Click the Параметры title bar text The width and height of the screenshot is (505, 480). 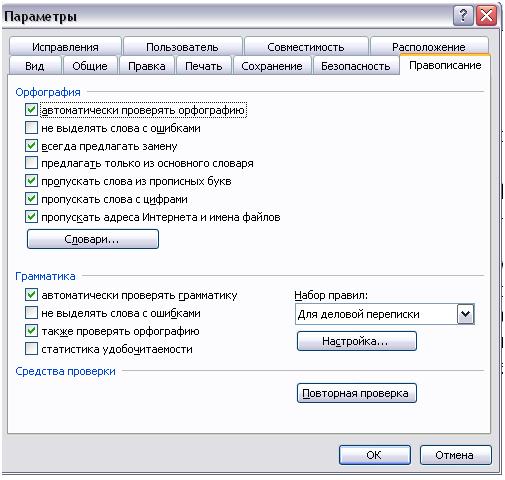(40, 16)
